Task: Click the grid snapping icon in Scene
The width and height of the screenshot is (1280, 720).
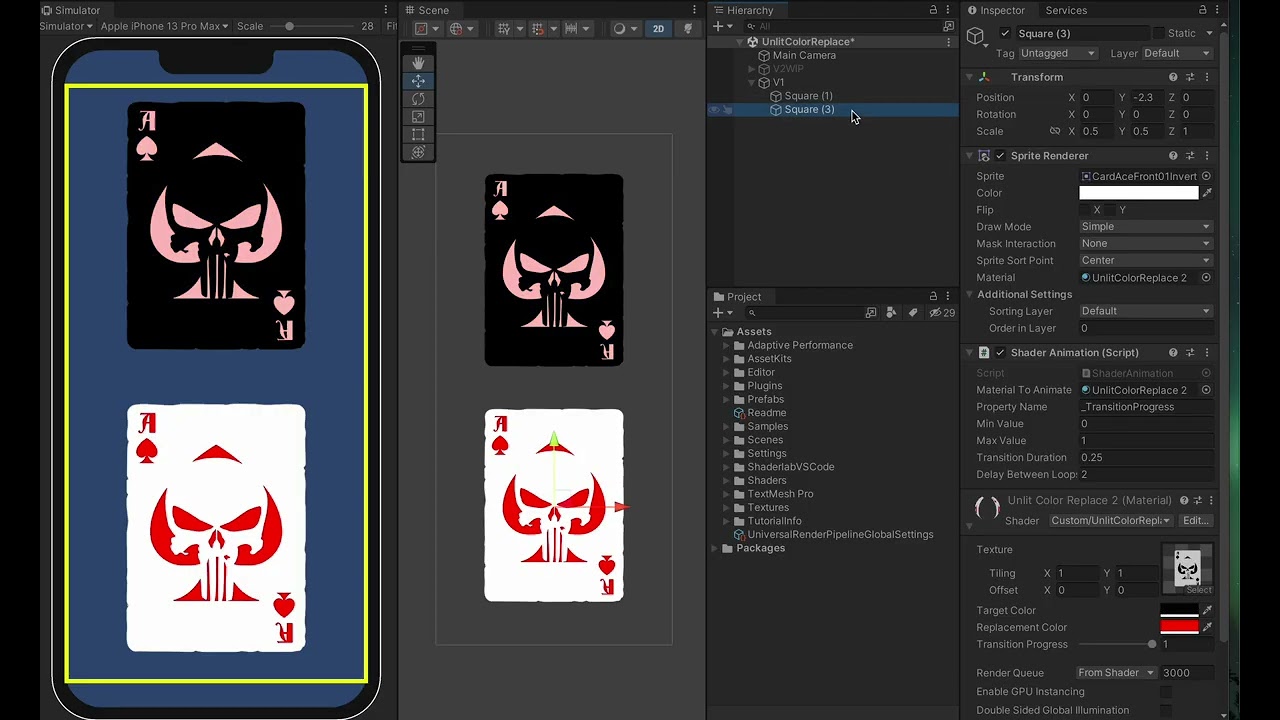Action: tap(537, 28)
